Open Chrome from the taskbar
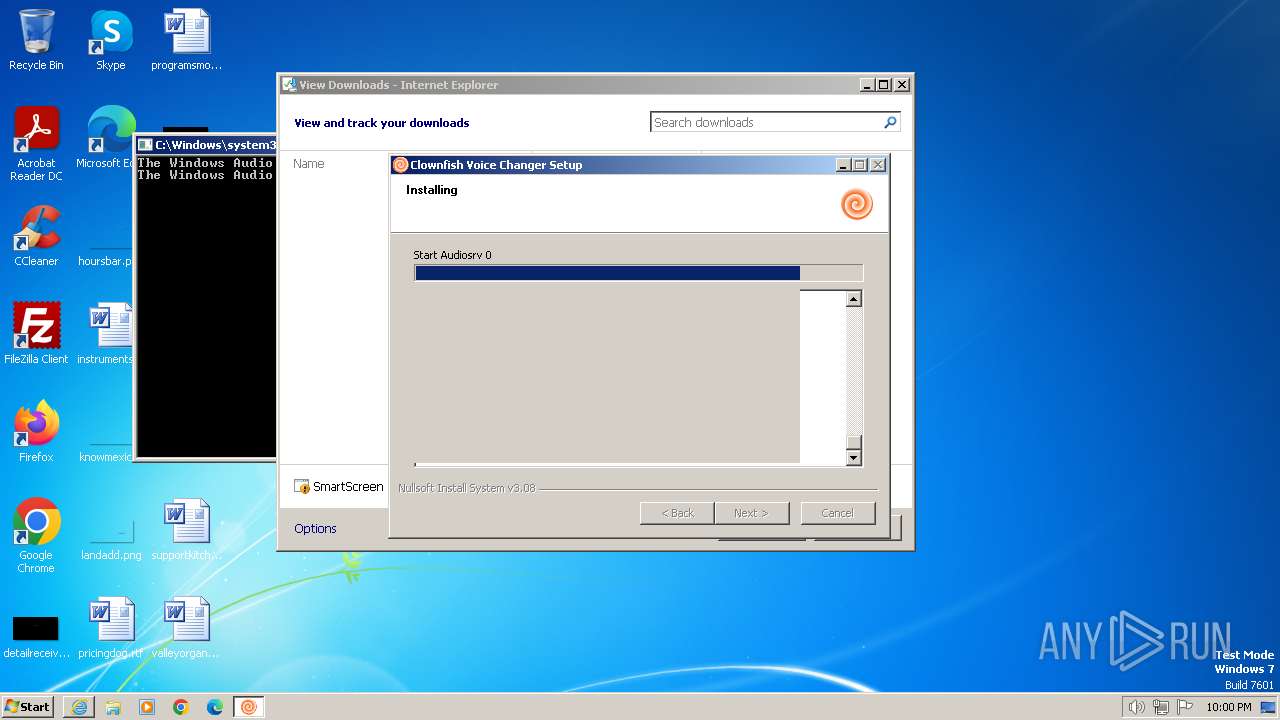 (181, 707)
